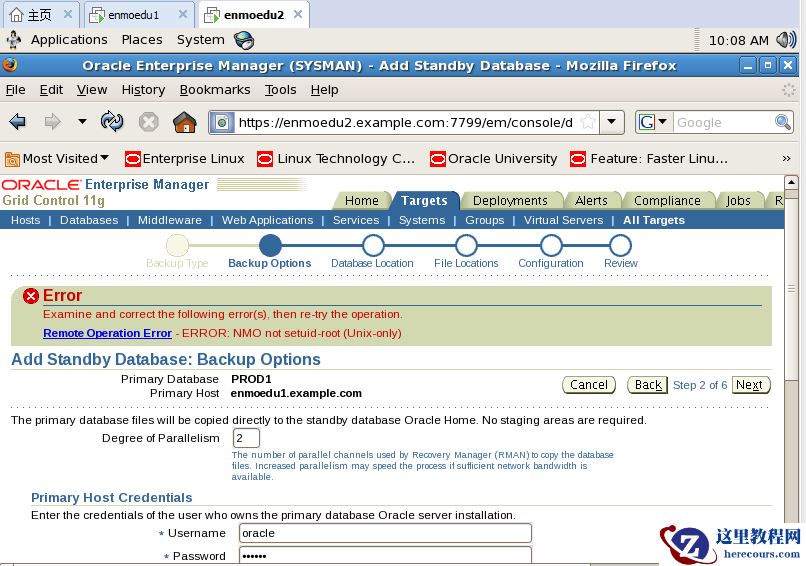Open the Services subtab
Image resolution: width=806 pixels, height=566 pixels.
pyautogui.click(x=356, y=220)
